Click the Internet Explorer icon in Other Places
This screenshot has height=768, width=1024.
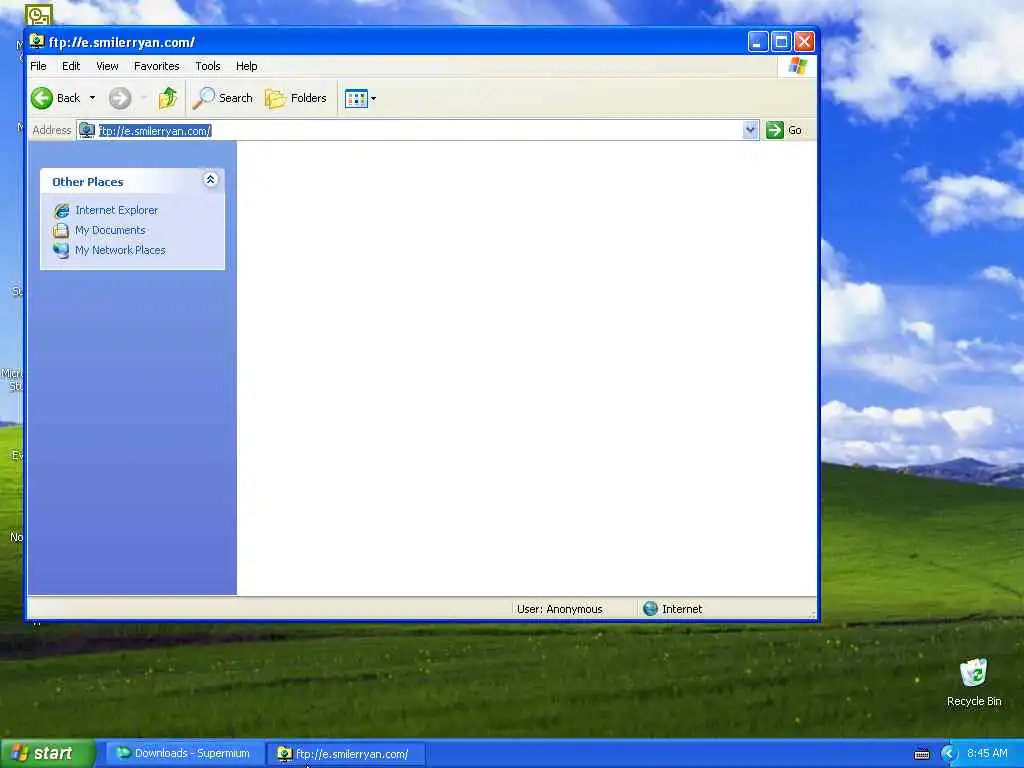click(x=61, y=210)
